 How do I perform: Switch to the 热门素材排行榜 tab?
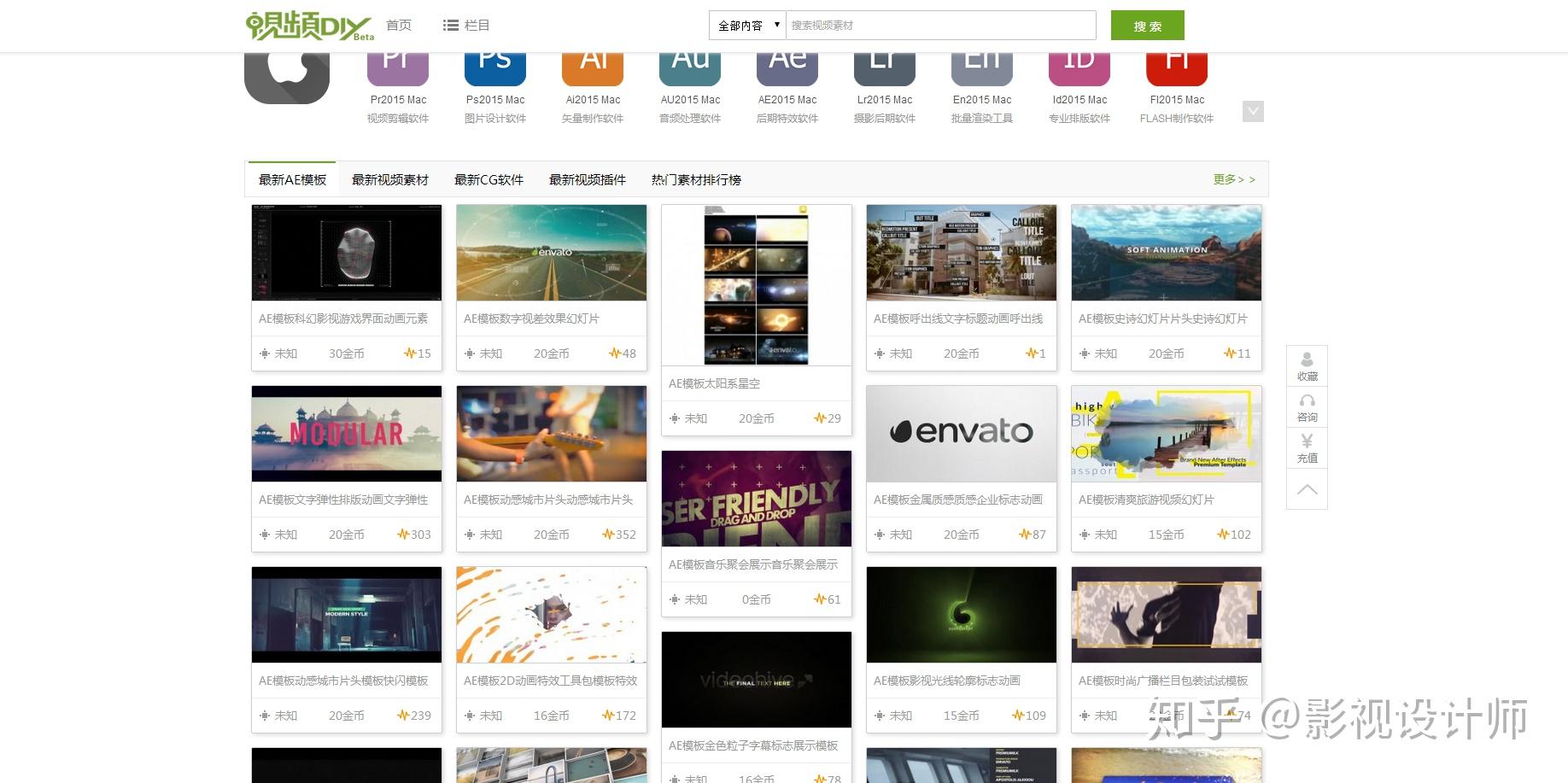(x=696, y=180)
